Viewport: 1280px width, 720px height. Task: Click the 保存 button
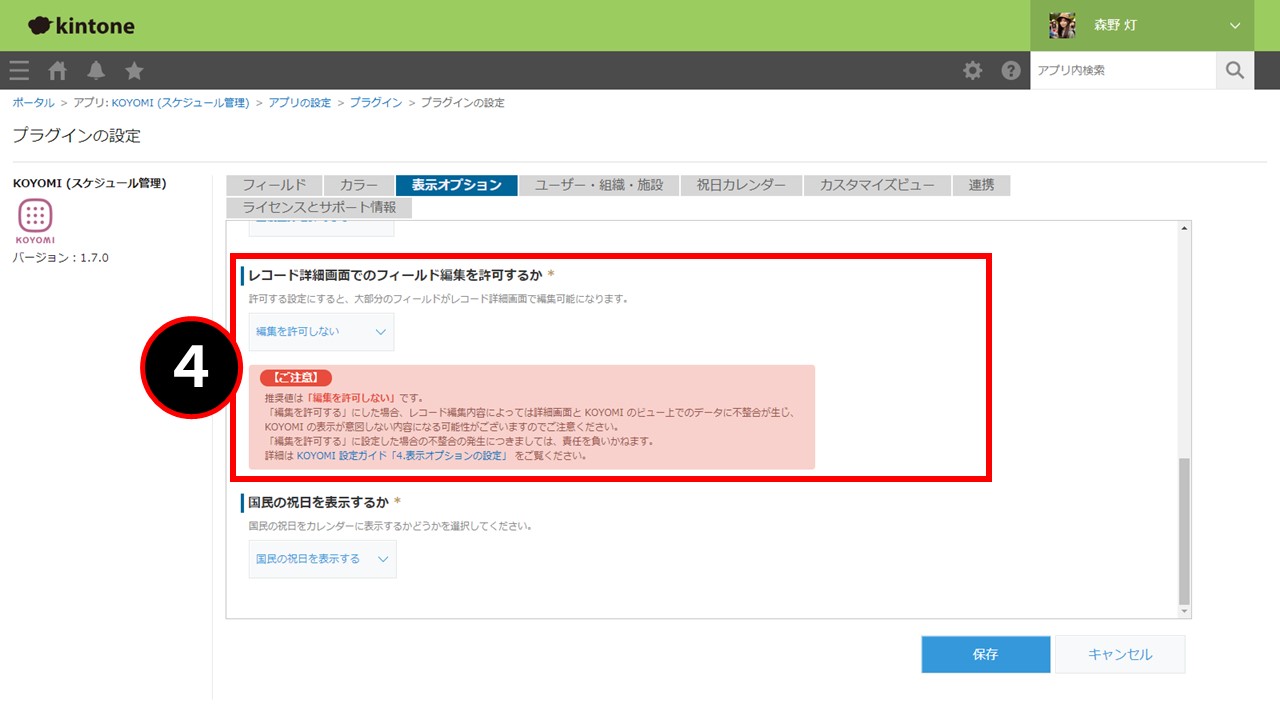pyautogui.click(x=986, y=654)
